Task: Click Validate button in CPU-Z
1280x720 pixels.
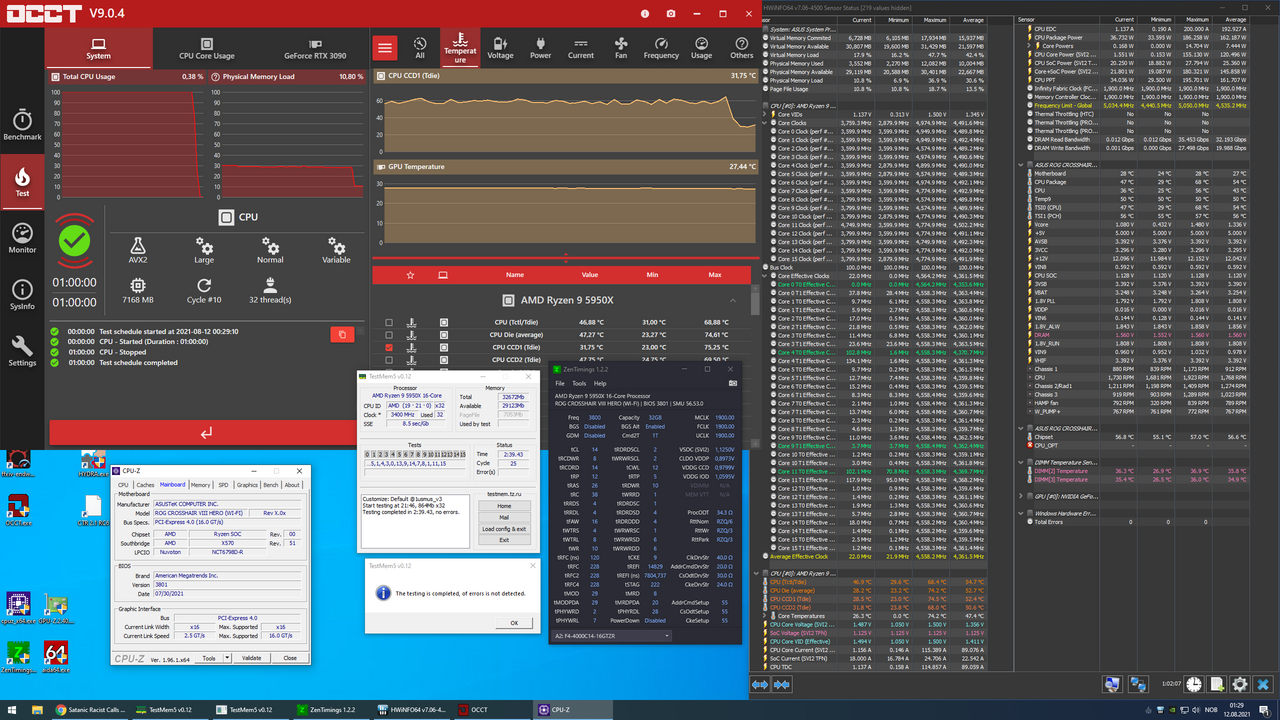Action: (x=252, y=658)
